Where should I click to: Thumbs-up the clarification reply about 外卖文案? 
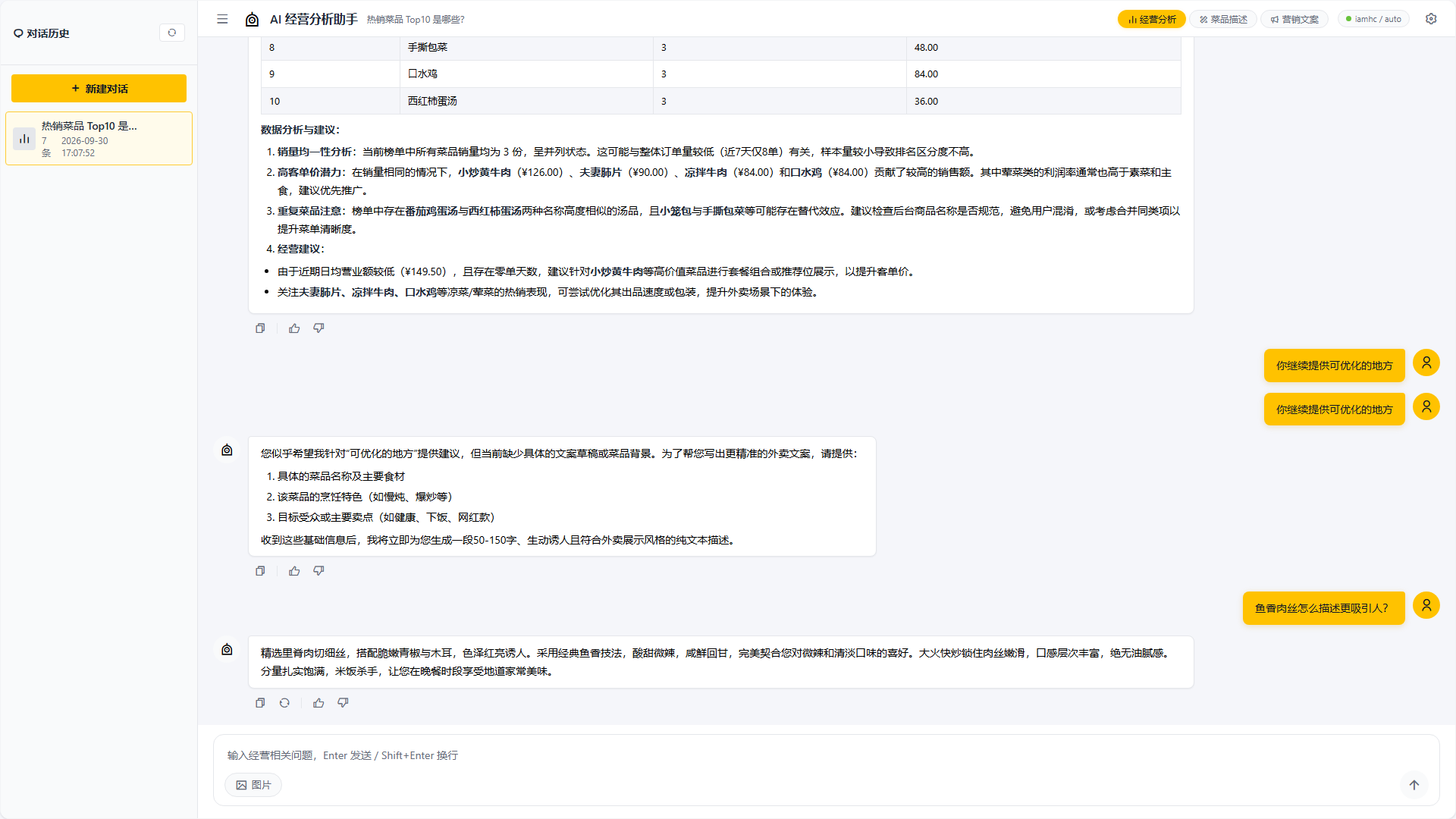[294, 571]
